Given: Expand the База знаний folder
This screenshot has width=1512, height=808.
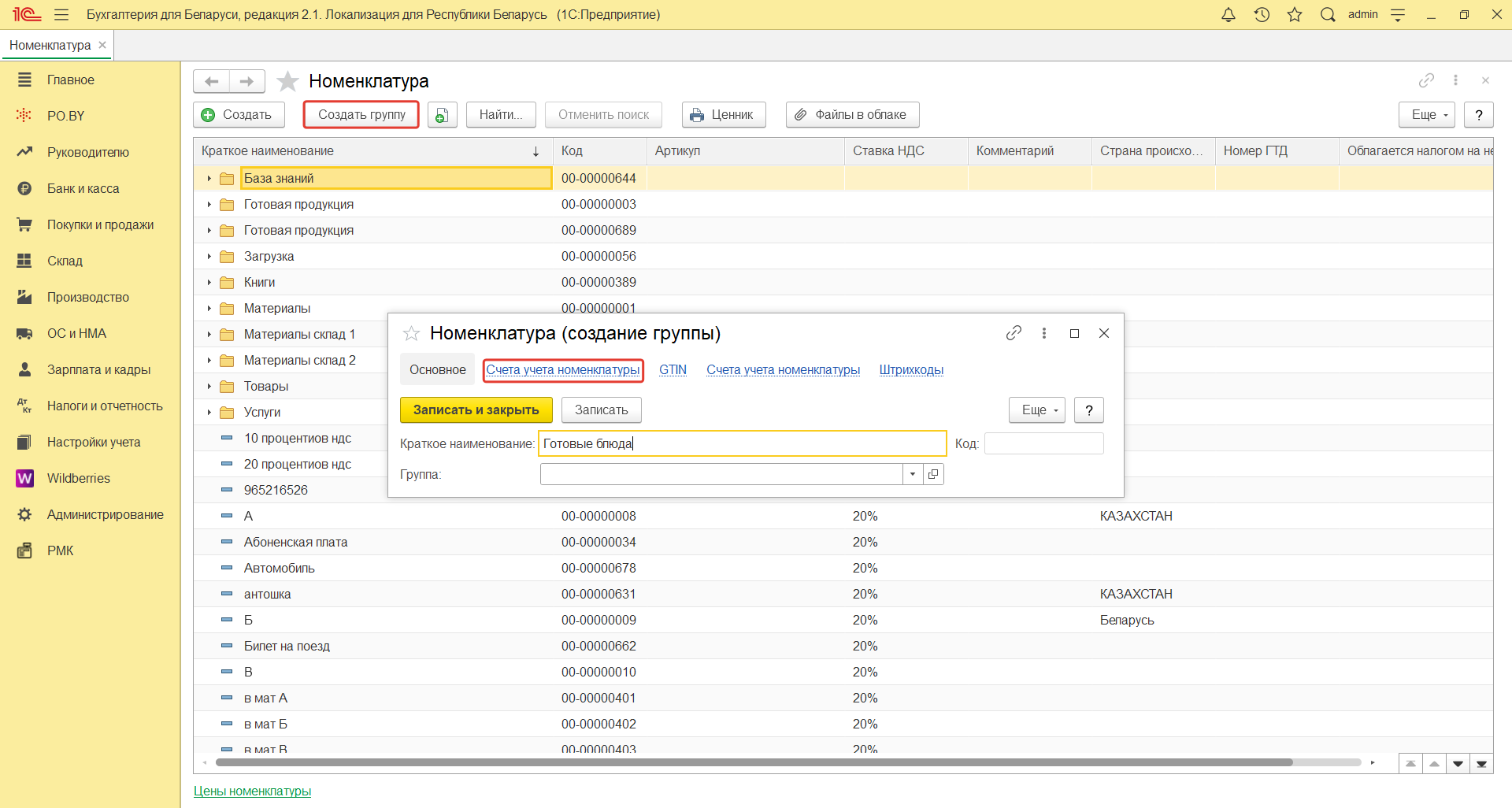Looking at the screenshot, I should coord(209,179).
